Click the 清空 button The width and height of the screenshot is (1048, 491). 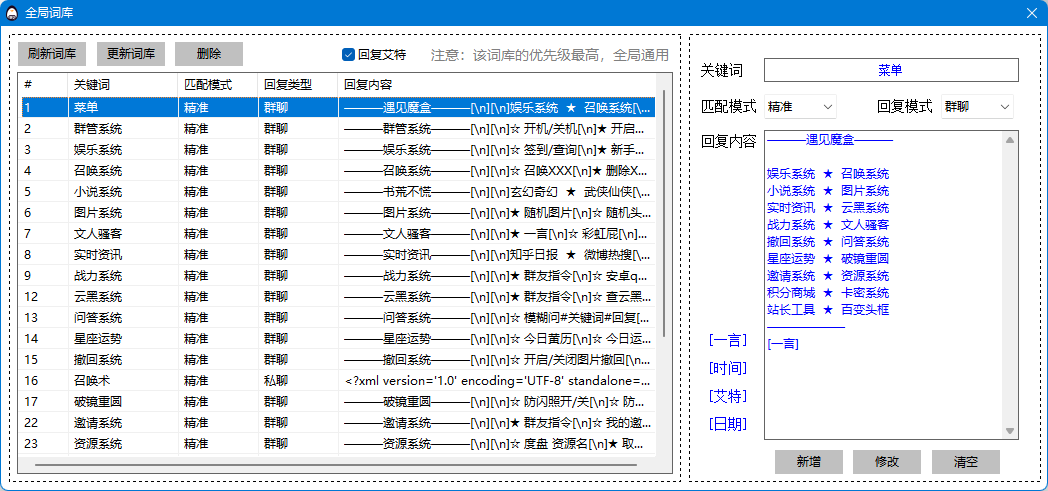966,462
